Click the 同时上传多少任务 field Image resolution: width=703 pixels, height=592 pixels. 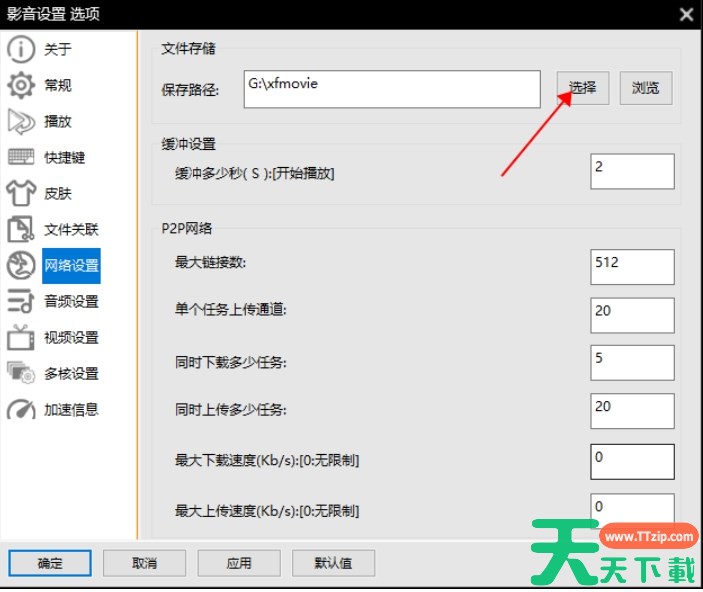632,411
